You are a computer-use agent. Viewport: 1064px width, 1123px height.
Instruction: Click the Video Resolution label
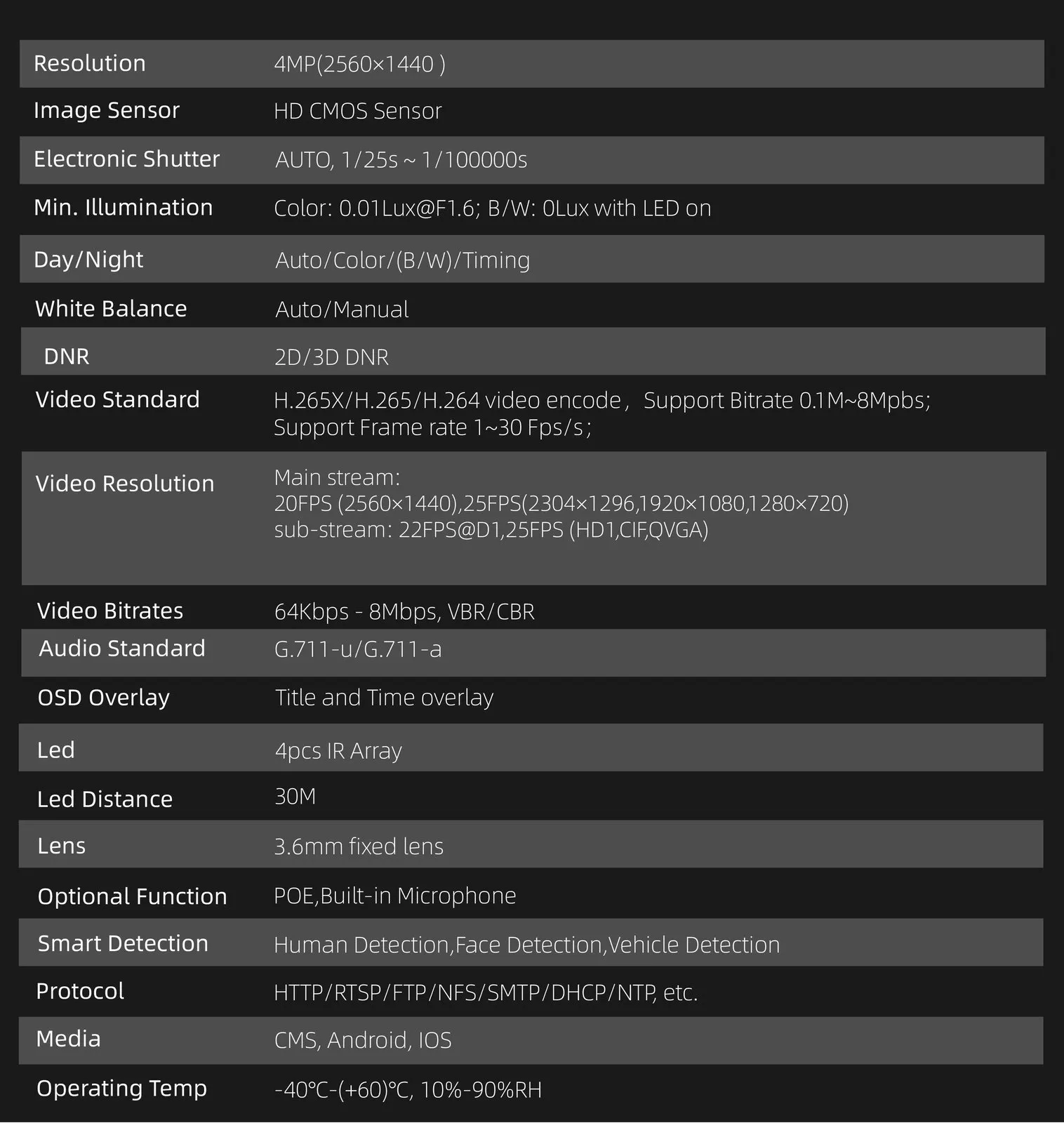coord(125,484)
